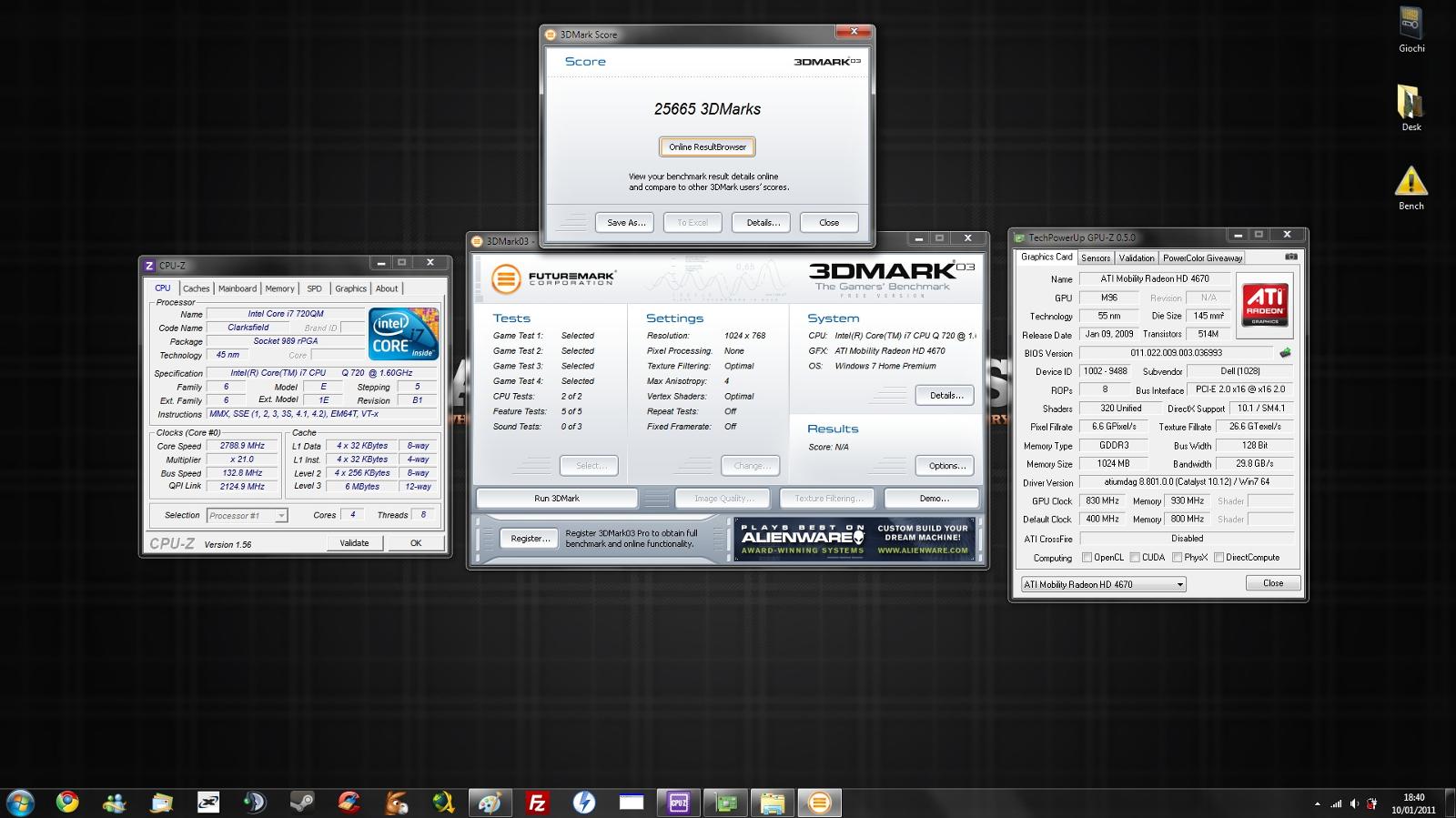Click the Close button in GPU-Z
1456x818 pixels.
click(1272, 583)
